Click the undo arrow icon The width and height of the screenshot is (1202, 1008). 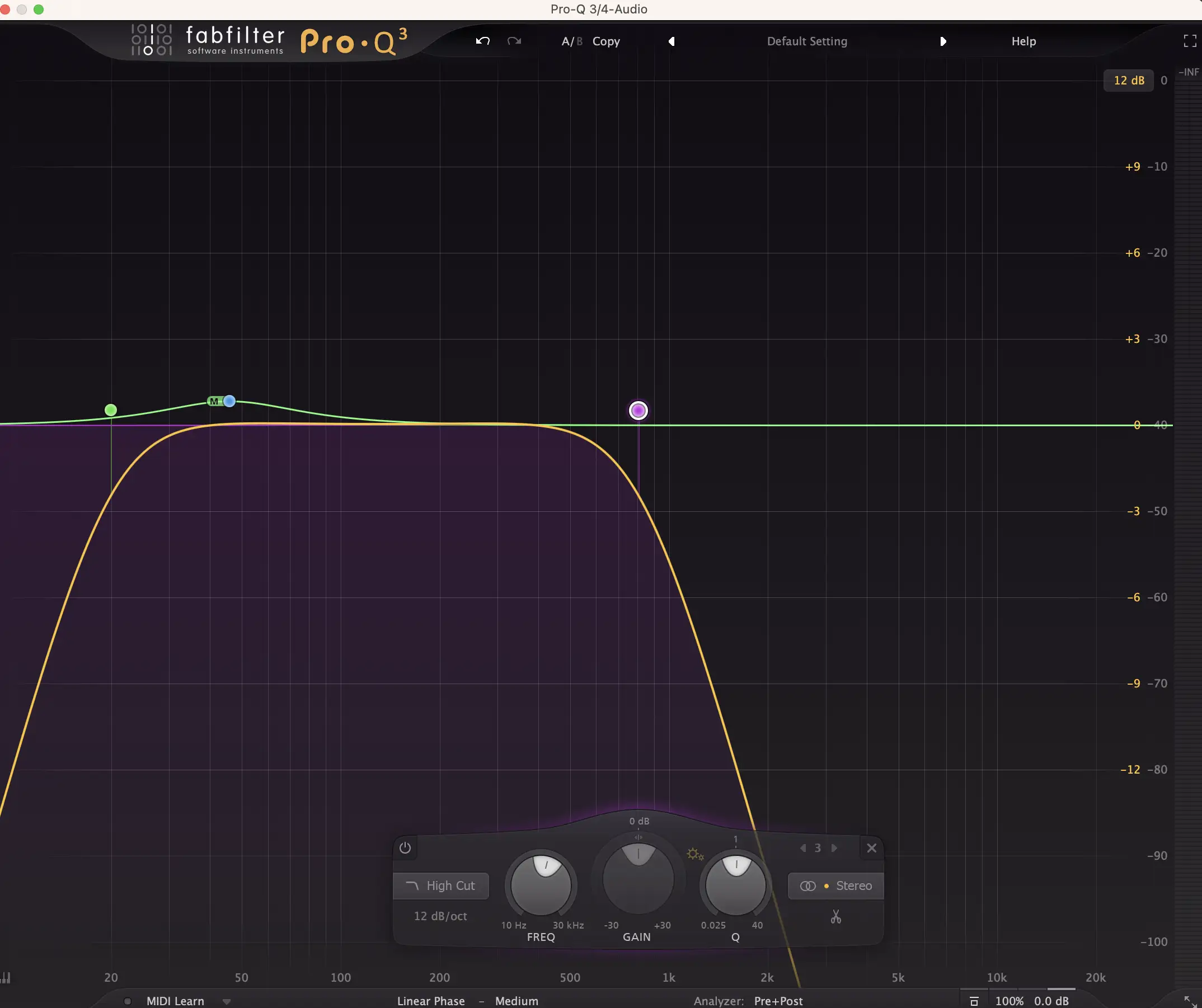(x=482, y=41)
